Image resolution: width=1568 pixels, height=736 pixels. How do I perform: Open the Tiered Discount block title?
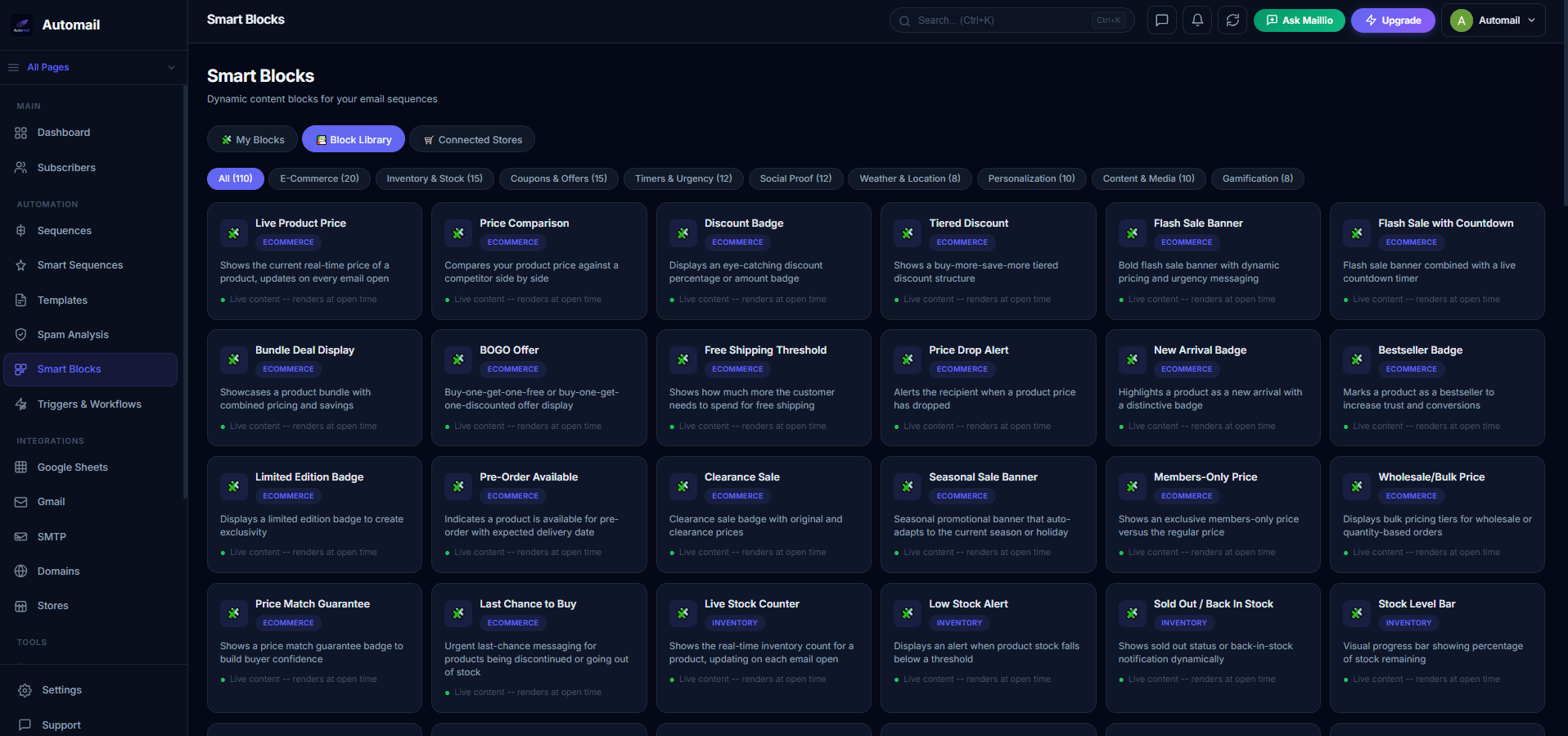tap(968, 224)
